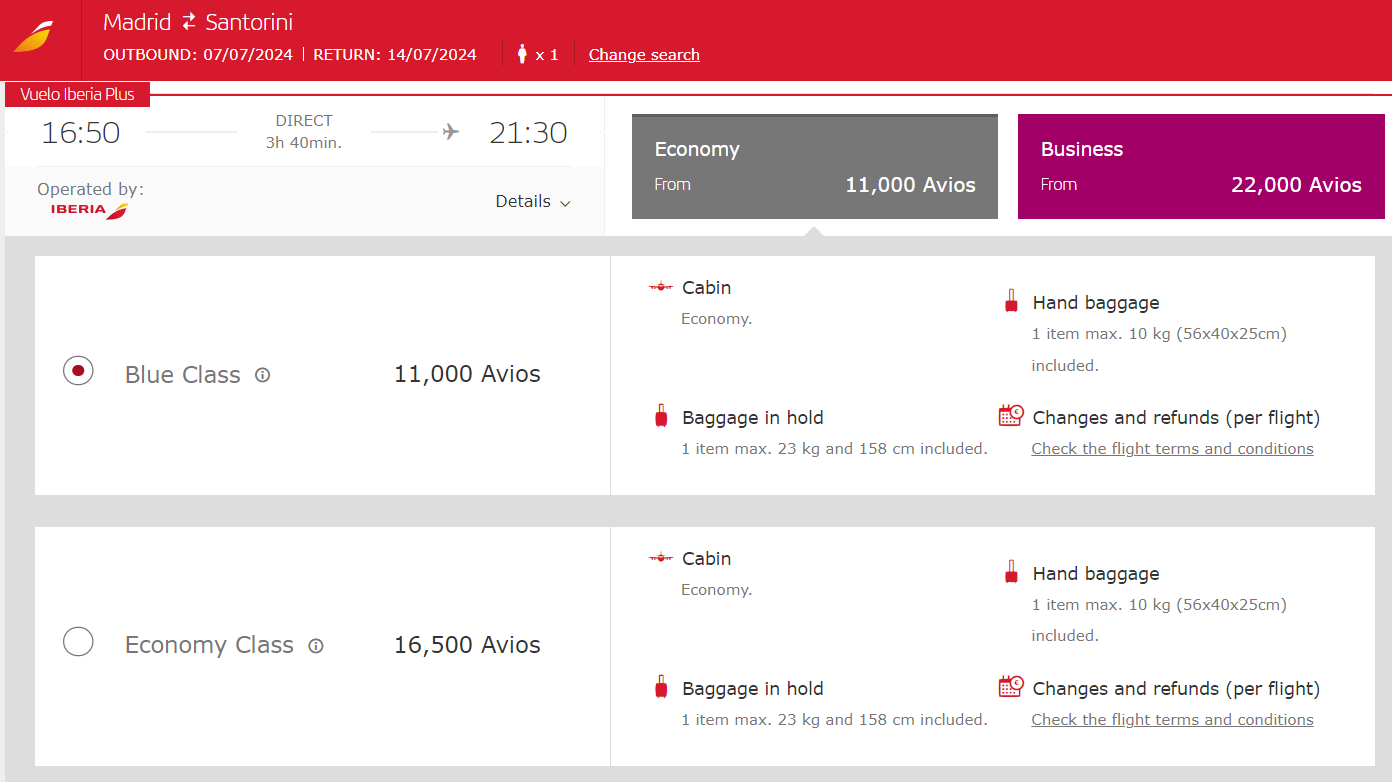Switch to the Economy fare tab
The image size is (1392, 782).
tap(814, 166)
